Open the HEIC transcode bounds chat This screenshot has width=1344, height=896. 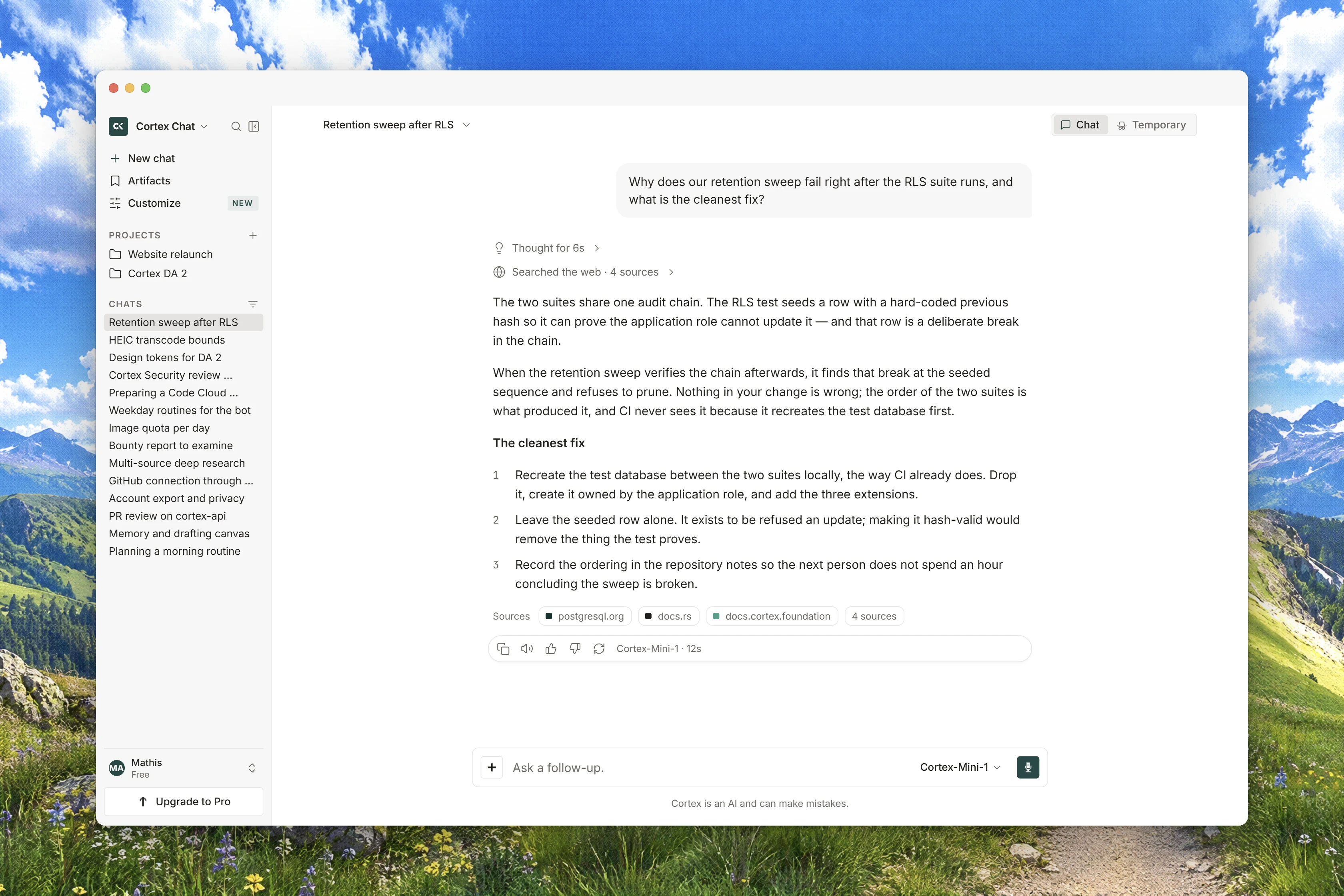[184, 340]
